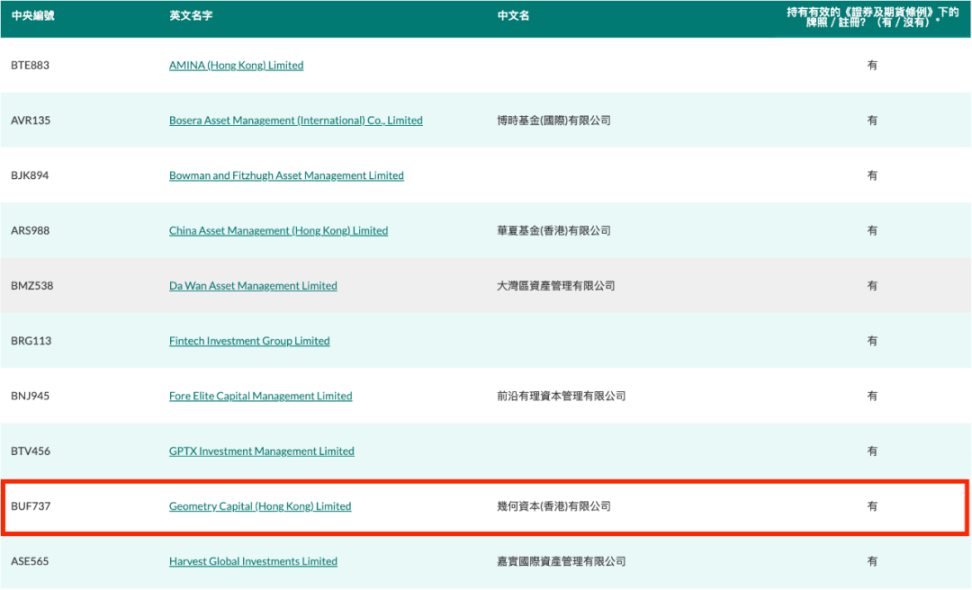
Task: Open the highlighted Geometry Capital (Hong Kong) link
Action: (x=258, y=506)
